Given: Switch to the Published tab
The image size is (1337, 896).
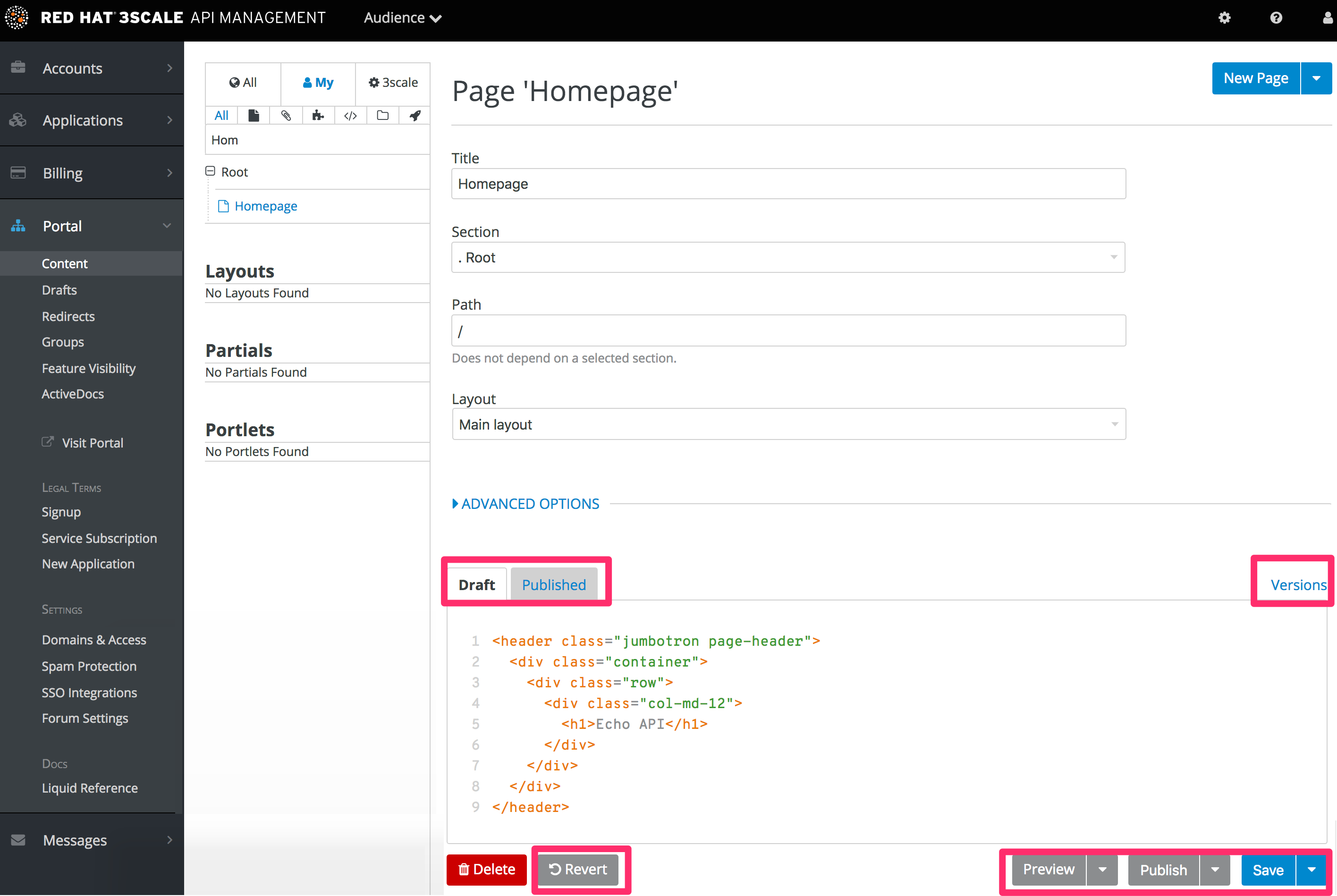Looking at the screenshot, I should click(554, 584).
